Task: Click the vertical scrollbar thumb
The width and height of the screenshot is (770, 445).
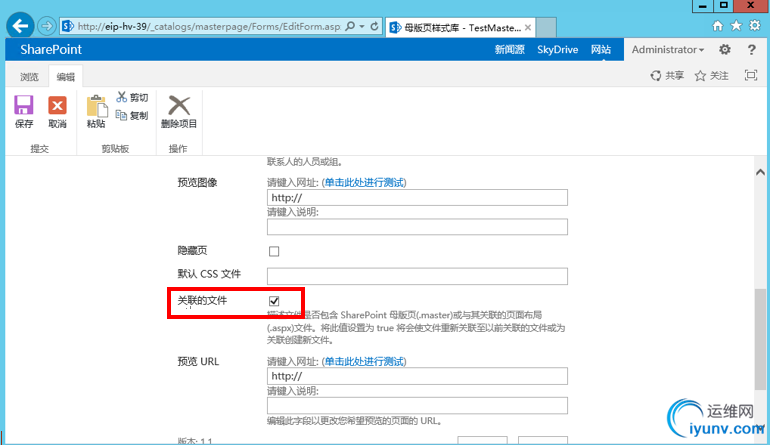Action: tap(760, 339)
